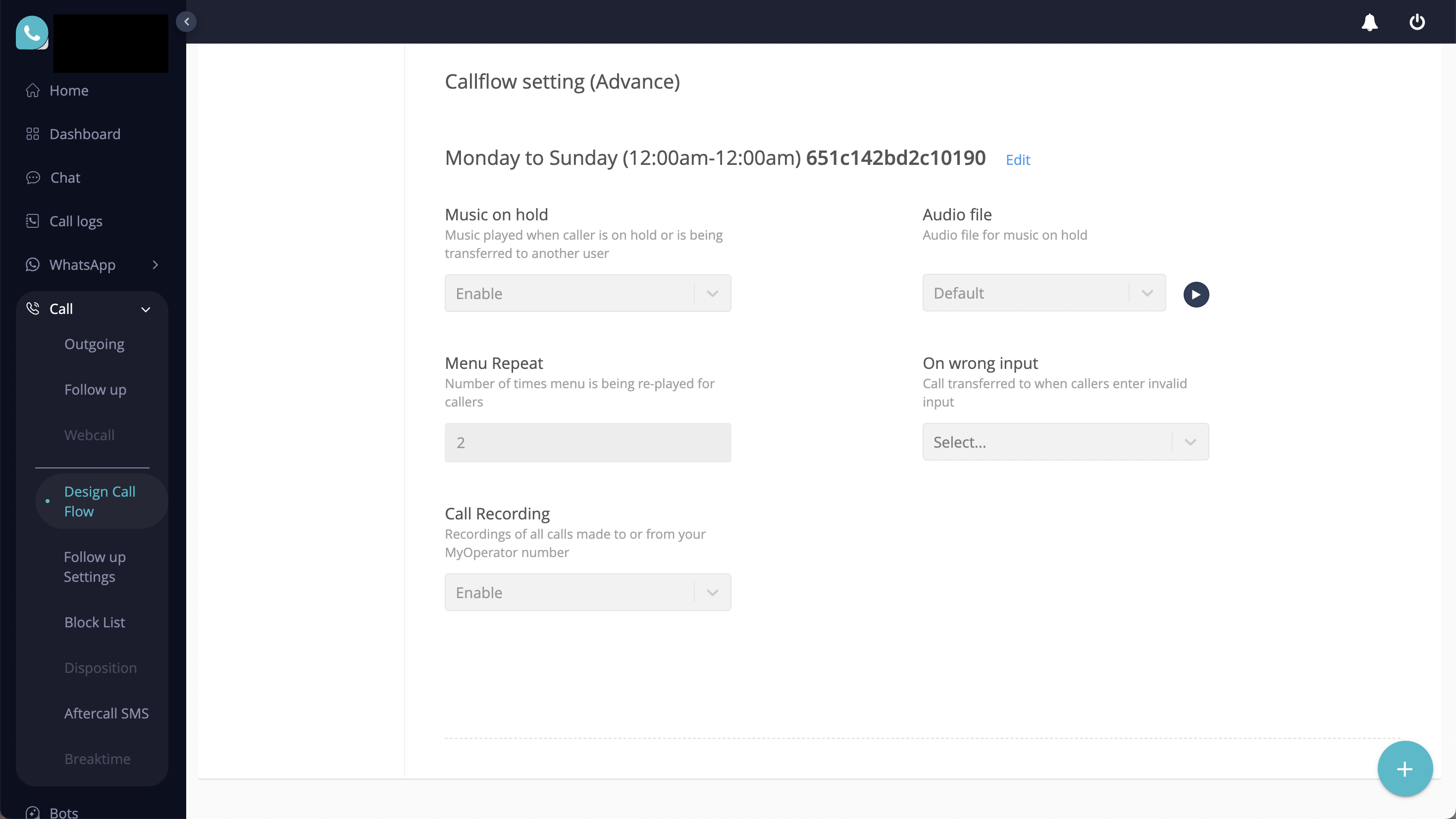Switch to Design Call Flow
1456x819 pixels.
coord(100,501)
